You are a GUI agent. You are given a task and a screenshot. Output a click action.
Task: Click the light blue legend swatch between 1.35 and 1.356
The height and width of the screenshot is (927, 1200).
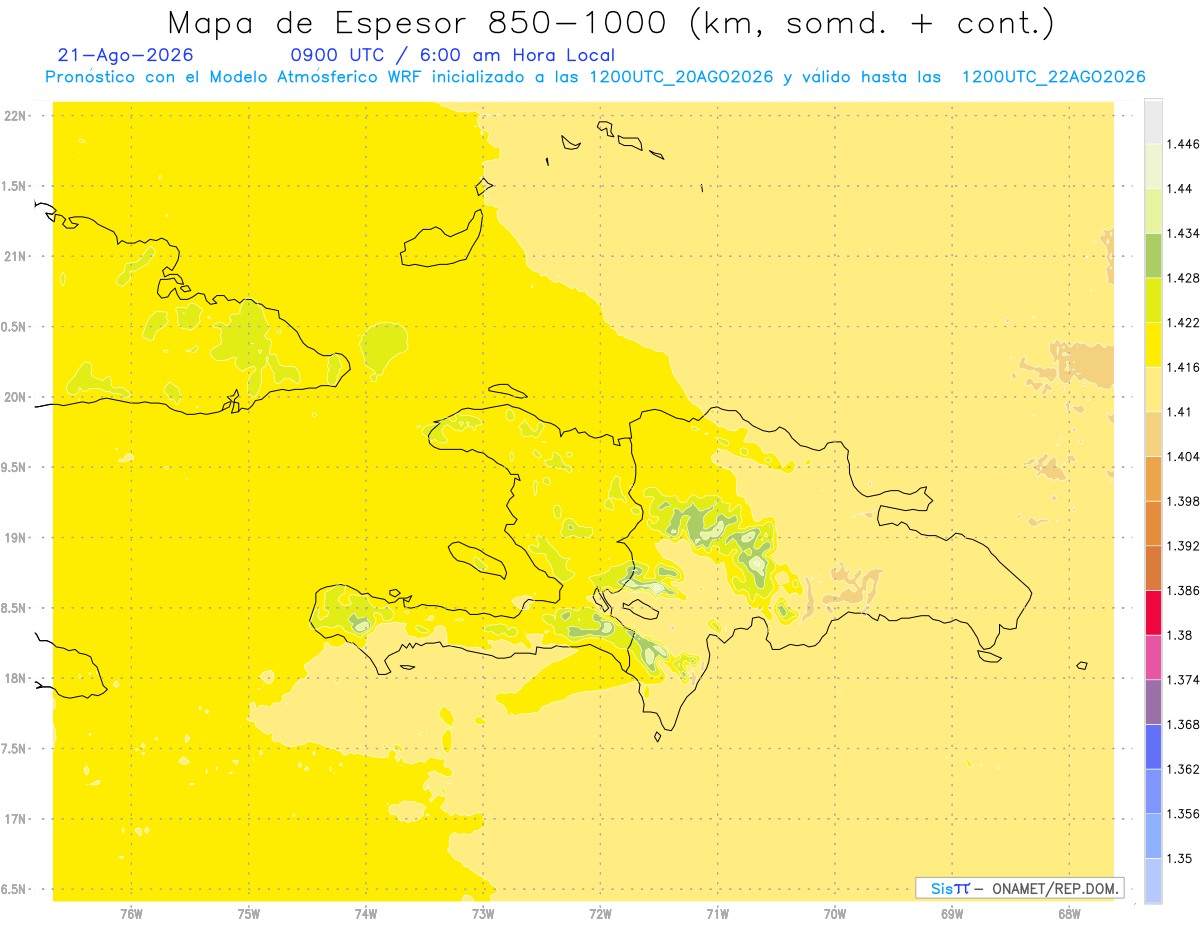1153,835
